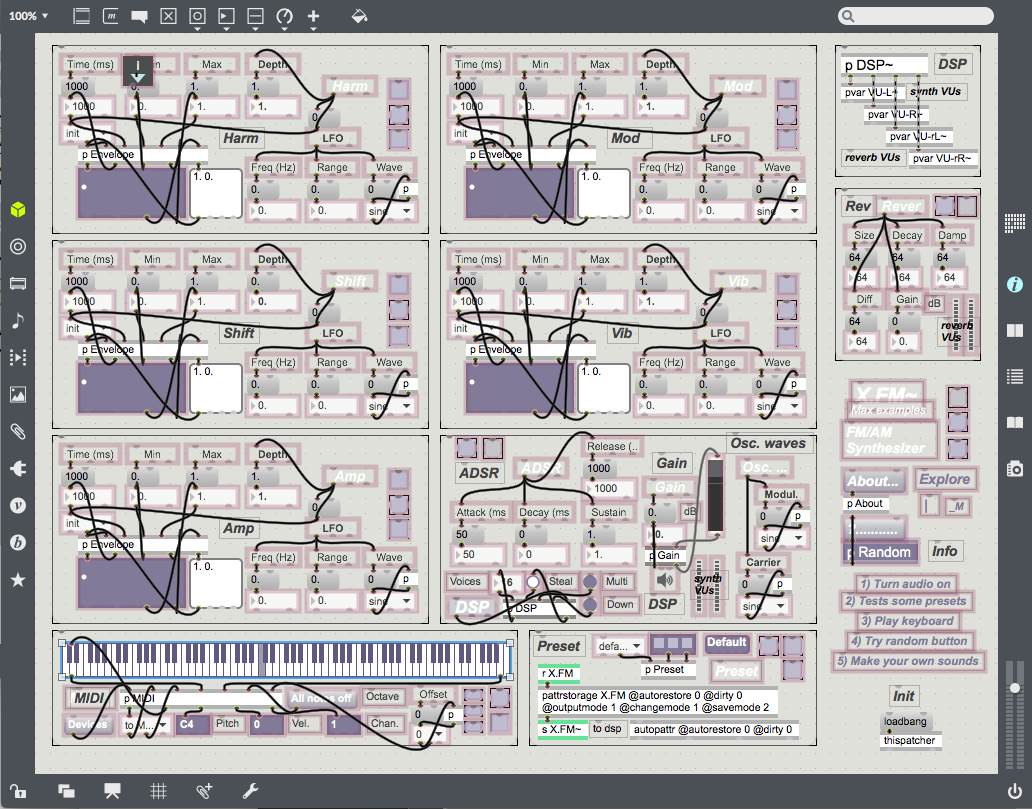
Task: Add a comment box from the top toolbar
Action: point(140,16)
